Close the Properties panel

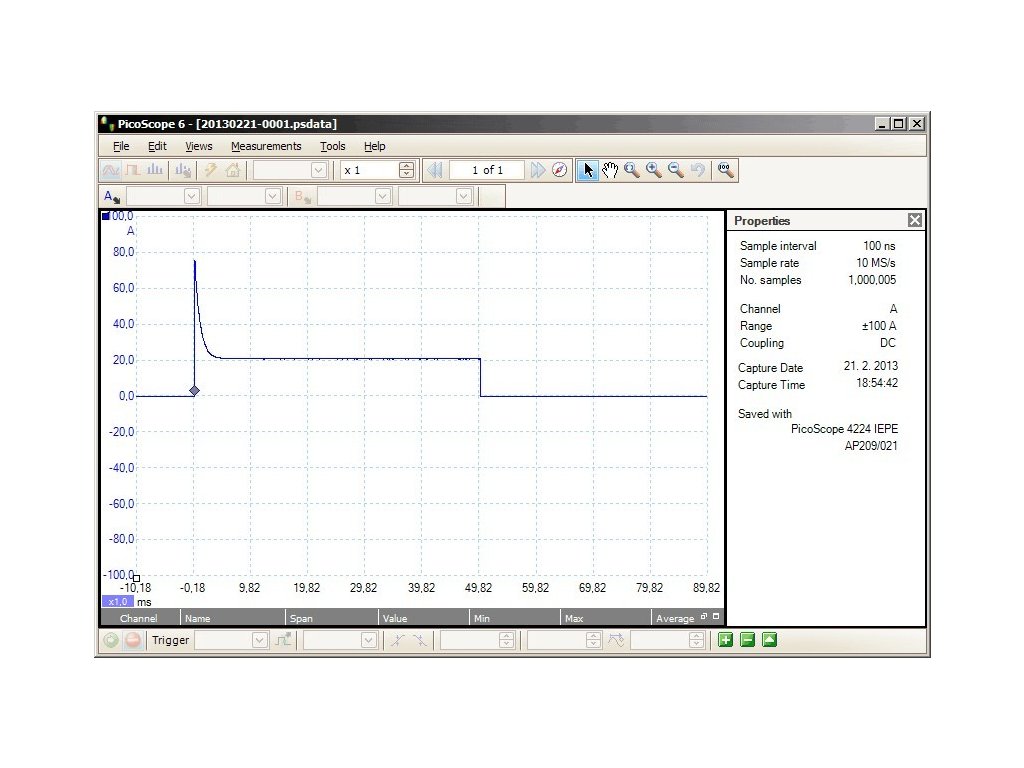[914, 220]
